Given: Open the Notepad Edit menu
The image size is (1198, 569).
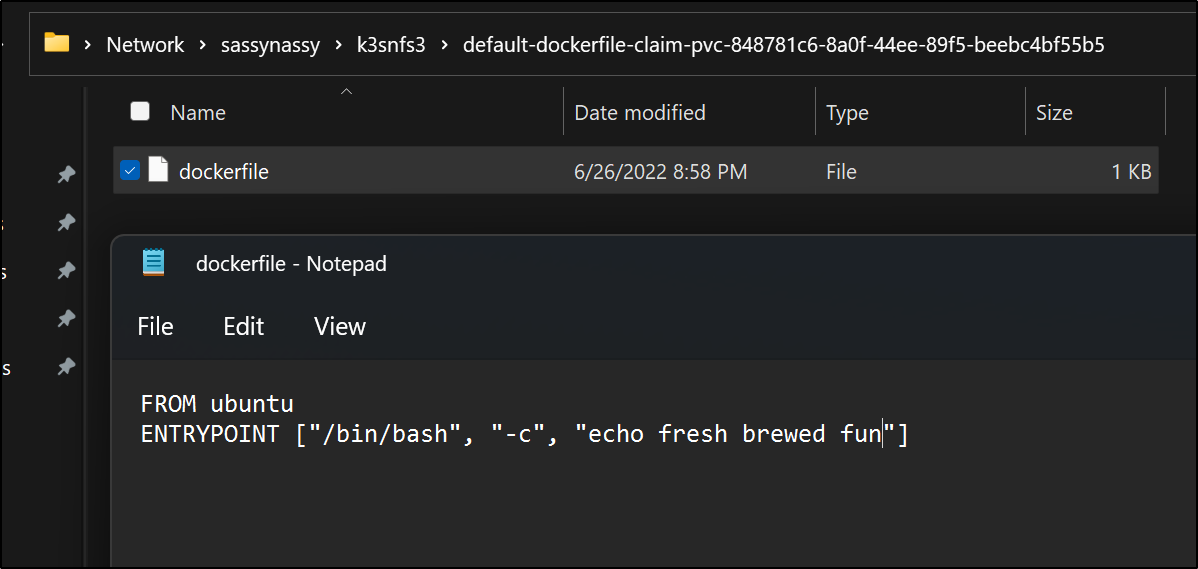Looking at the screenshot, I should (x=244, y=327).
